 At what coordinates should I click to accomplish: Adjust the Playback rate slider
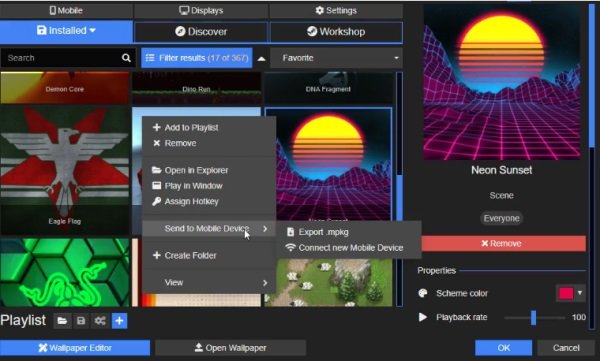pos(534,317)
